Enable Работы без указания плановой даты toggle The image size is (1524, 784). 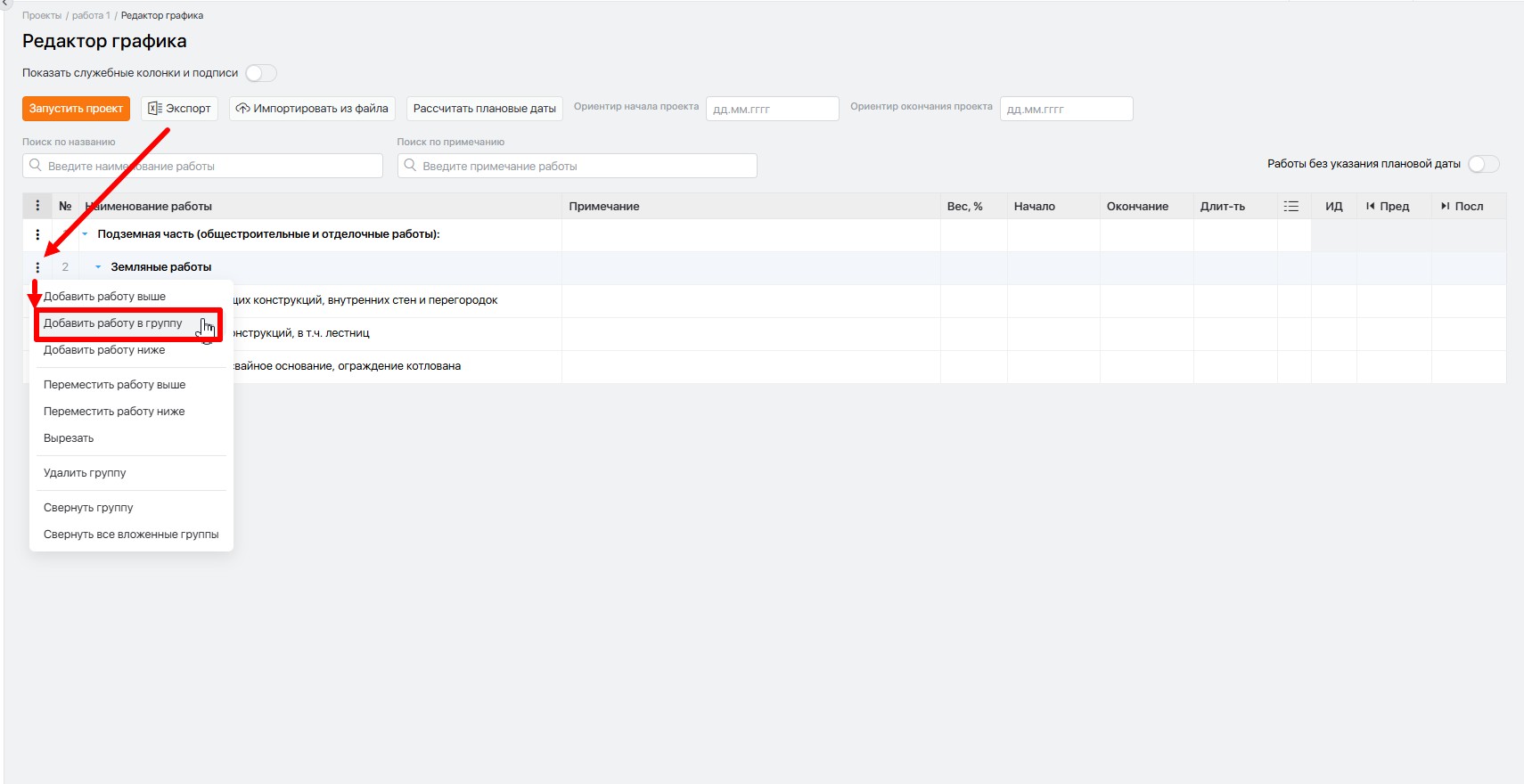coord(1484,164)
